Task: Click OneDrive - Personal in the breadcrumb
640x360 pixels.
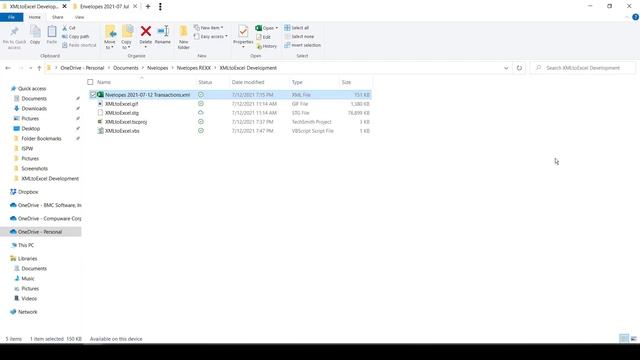Action: 82,68
